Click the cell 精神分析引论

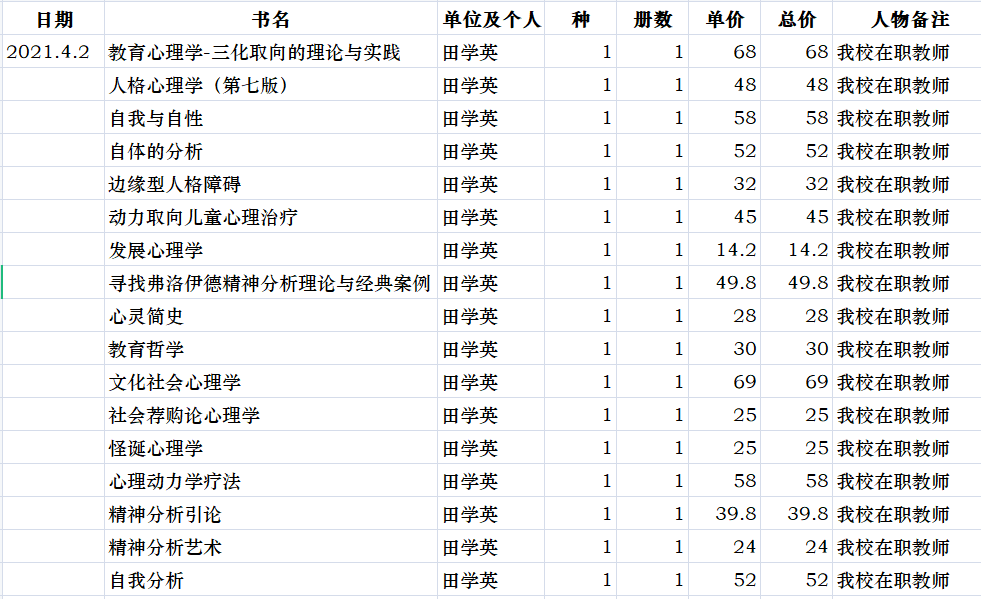coord(271,514)
